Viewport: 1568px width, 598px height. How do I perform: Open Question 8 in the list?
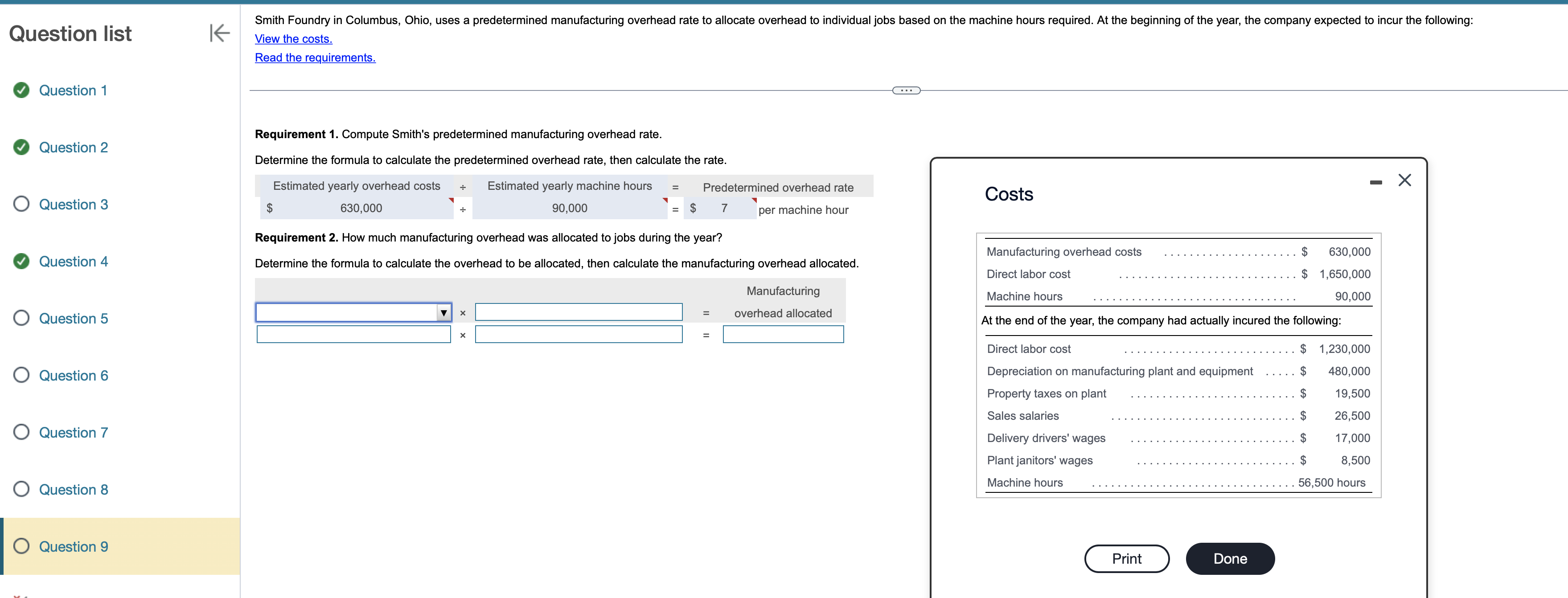73,490
